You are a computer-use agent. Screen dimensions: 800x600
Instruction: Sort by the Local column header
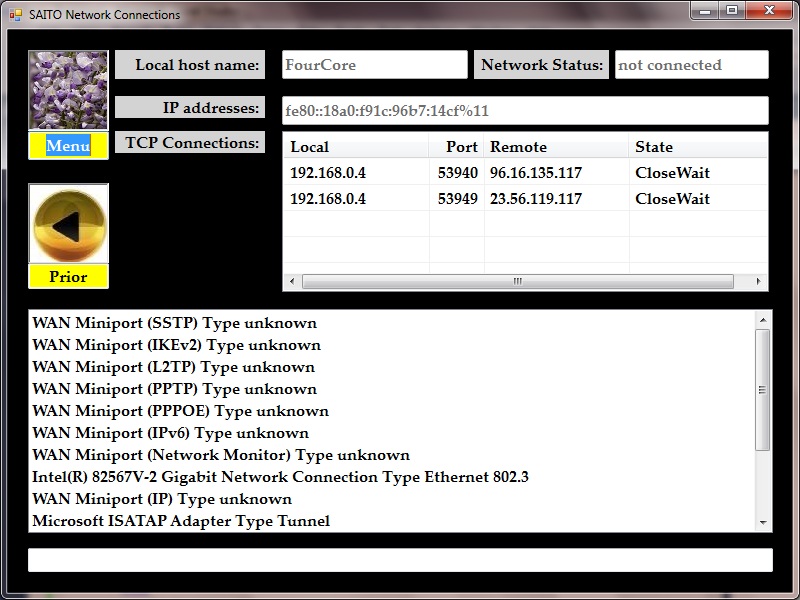coord(355,147)
